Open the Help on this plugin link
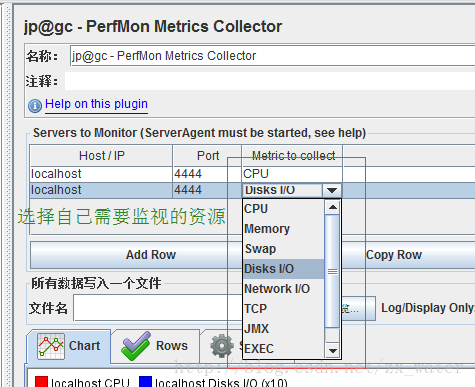 pos(96,104)
